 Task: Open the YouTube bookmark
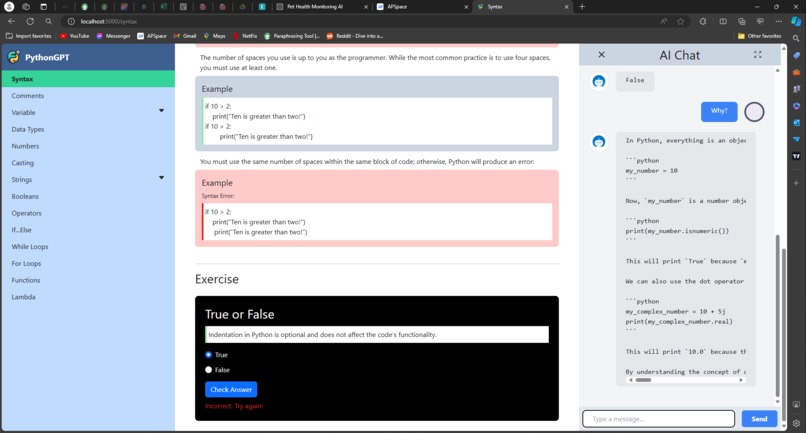[x=75, y=36]
